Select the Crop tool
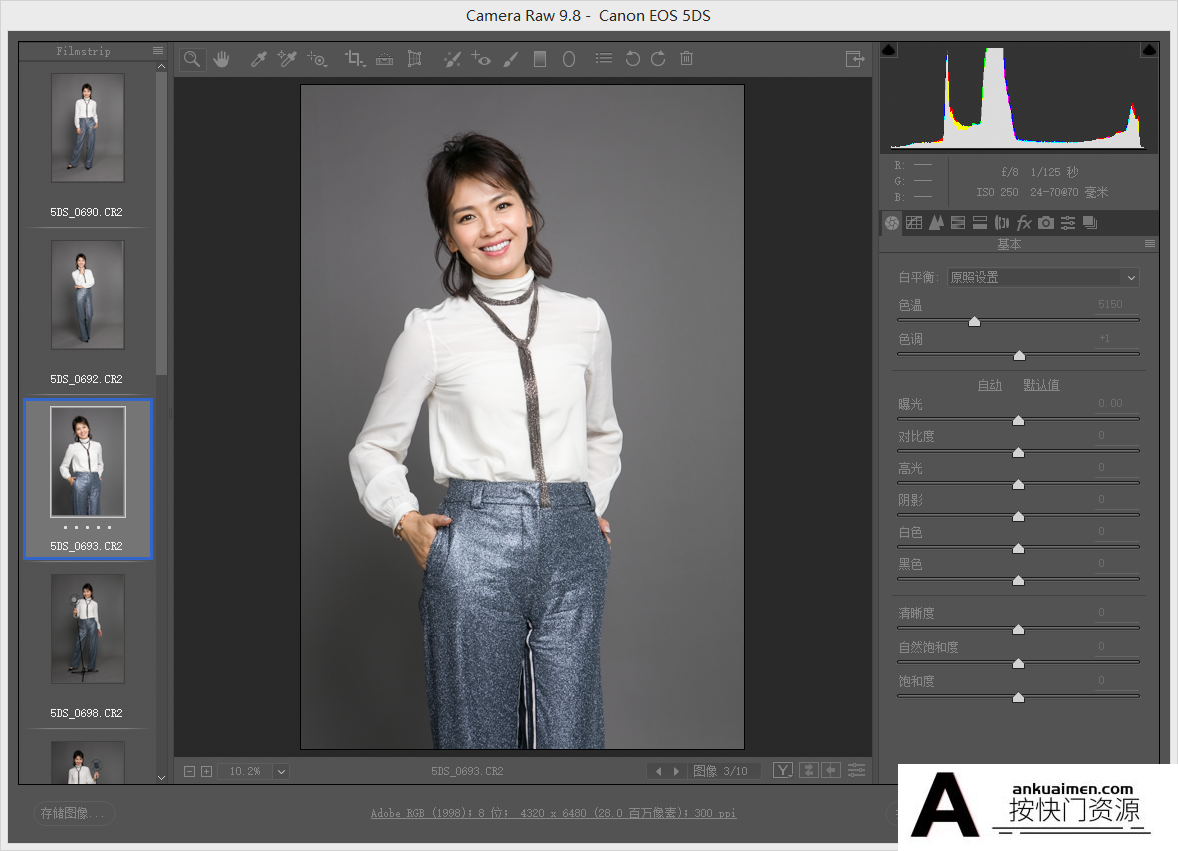Viewport: 1178px width, 851px height. (355, 59)
